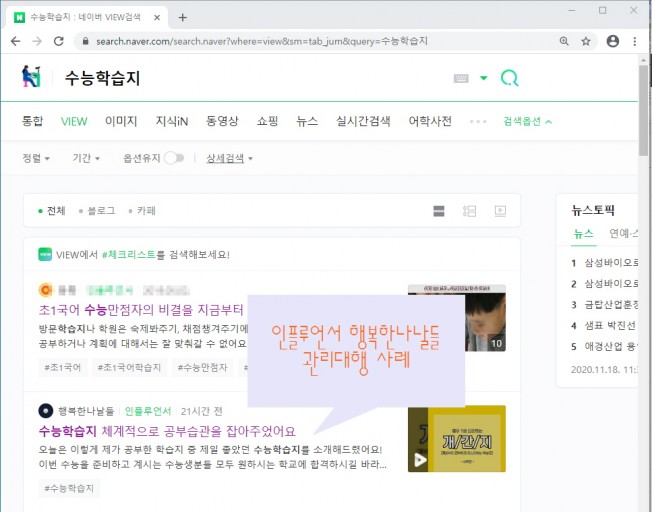Select the VIEW tab

coord(74,121)
